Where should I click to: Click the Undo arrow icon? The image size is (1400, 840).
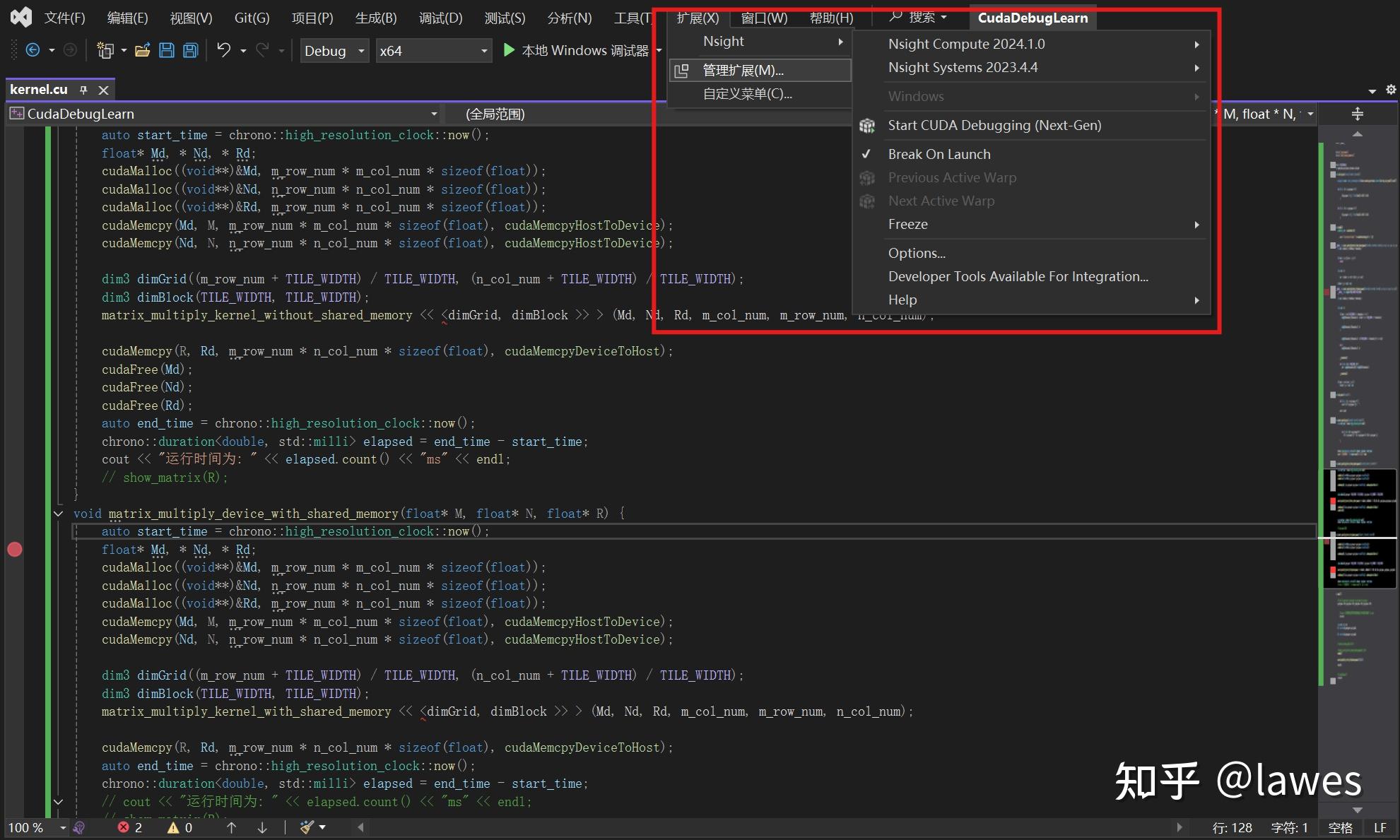(x=223, y=50)
